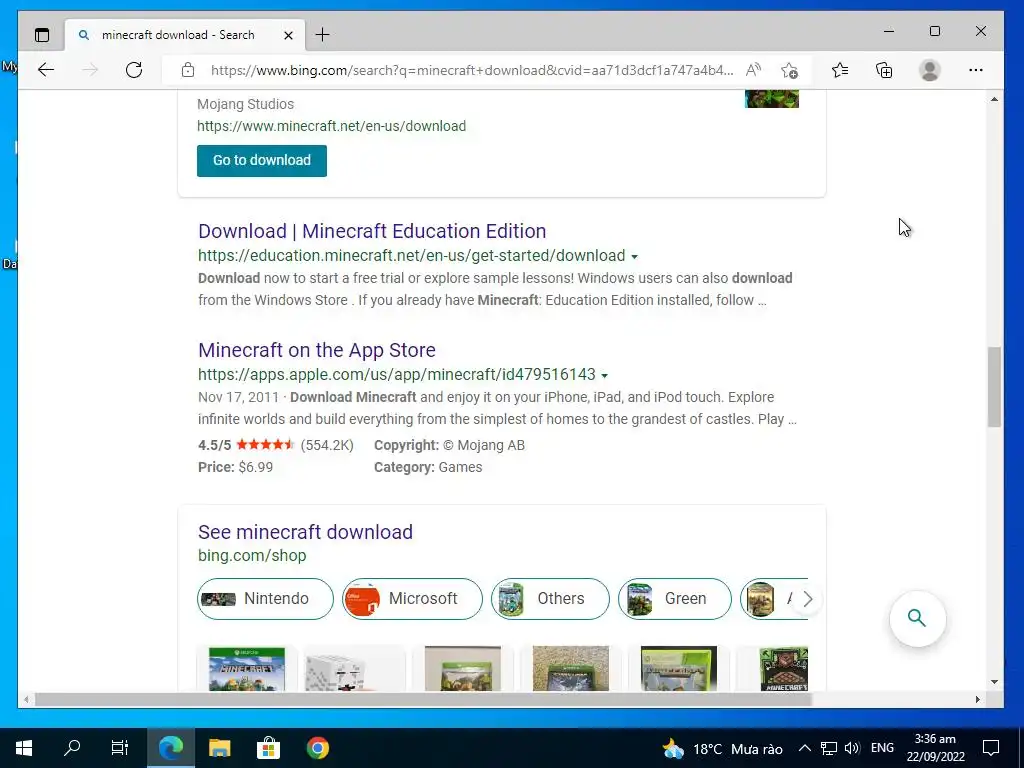Open the notification center

tap(991, 748)
